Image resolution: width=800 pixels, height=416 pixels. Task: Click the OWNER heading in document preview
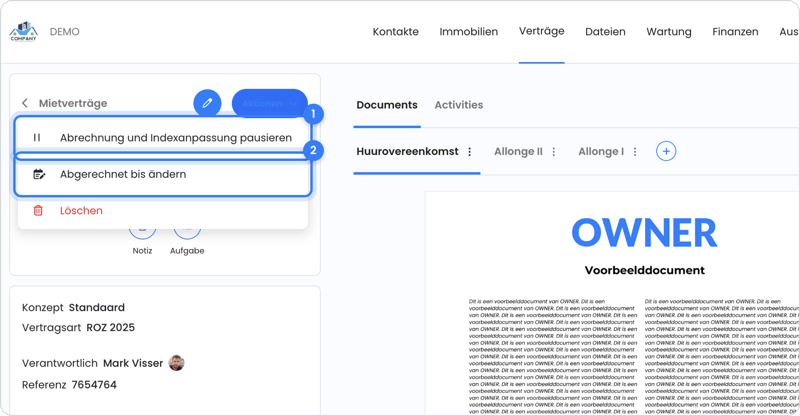coord(644,232)
